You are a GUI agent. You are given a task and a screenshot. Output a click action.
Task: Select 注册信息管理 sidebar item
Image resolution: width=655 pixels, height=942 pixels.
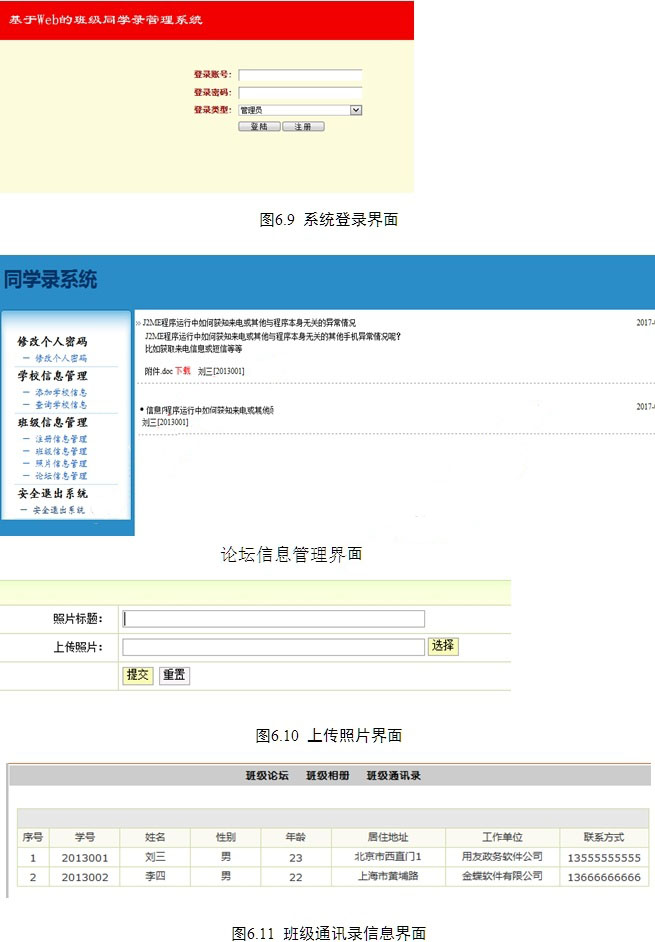pyautogui.click(x=61, y=440)
